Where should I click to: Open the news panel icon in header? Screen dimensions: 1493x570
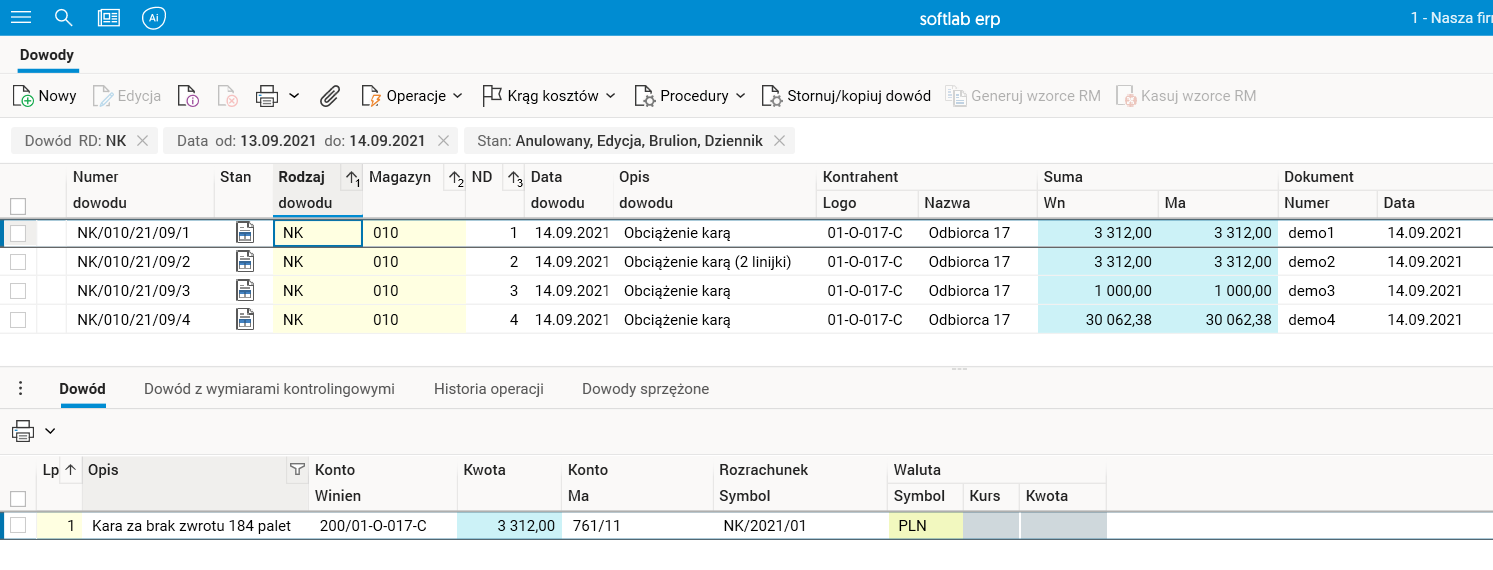click(109, 18)
